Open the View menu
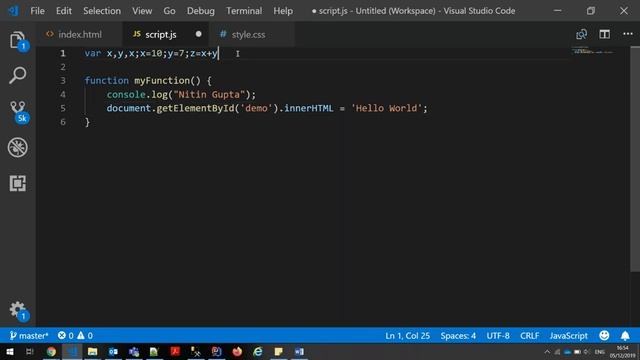This screenshot has width=640, height=360. tap(142, 11)
